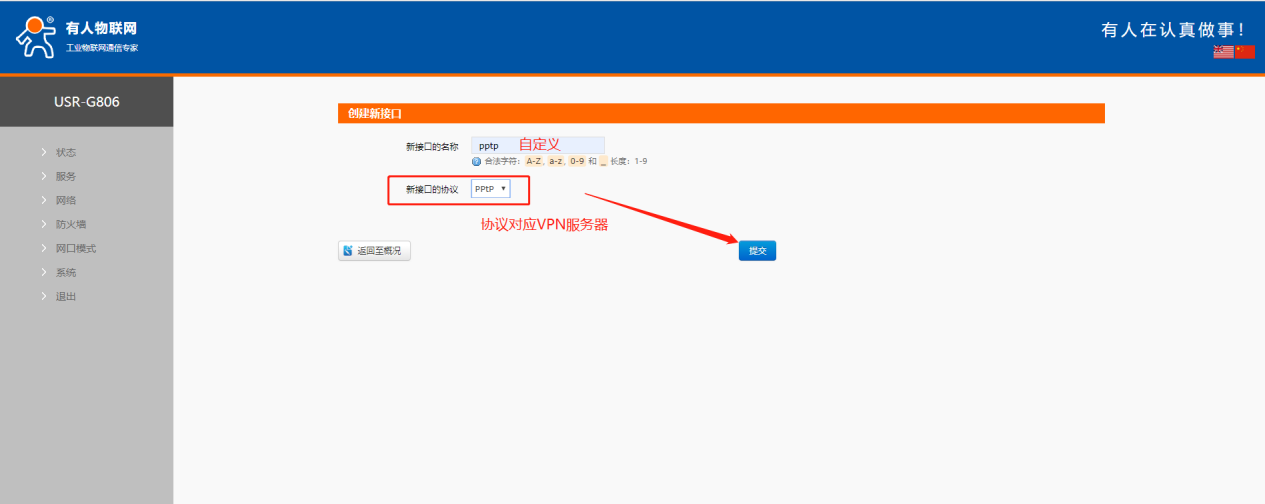
Task: Open the 新接口的协议 PPtP dropdown
Action: coord(490,188)
